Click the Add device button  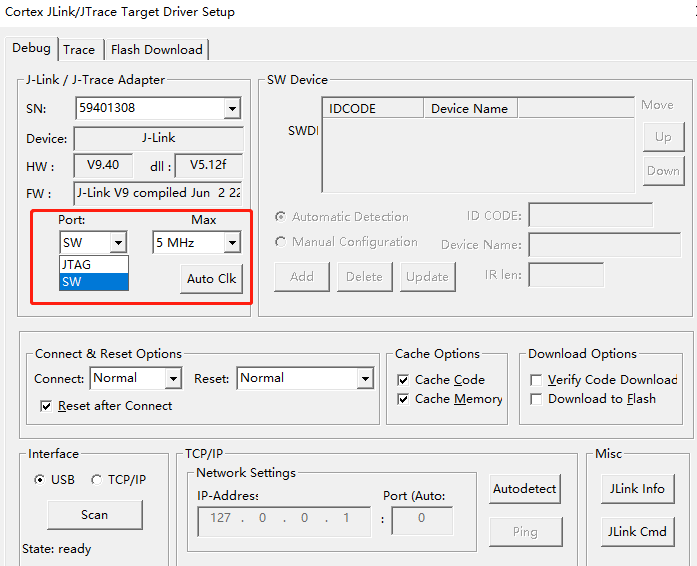tap(302, 277)
